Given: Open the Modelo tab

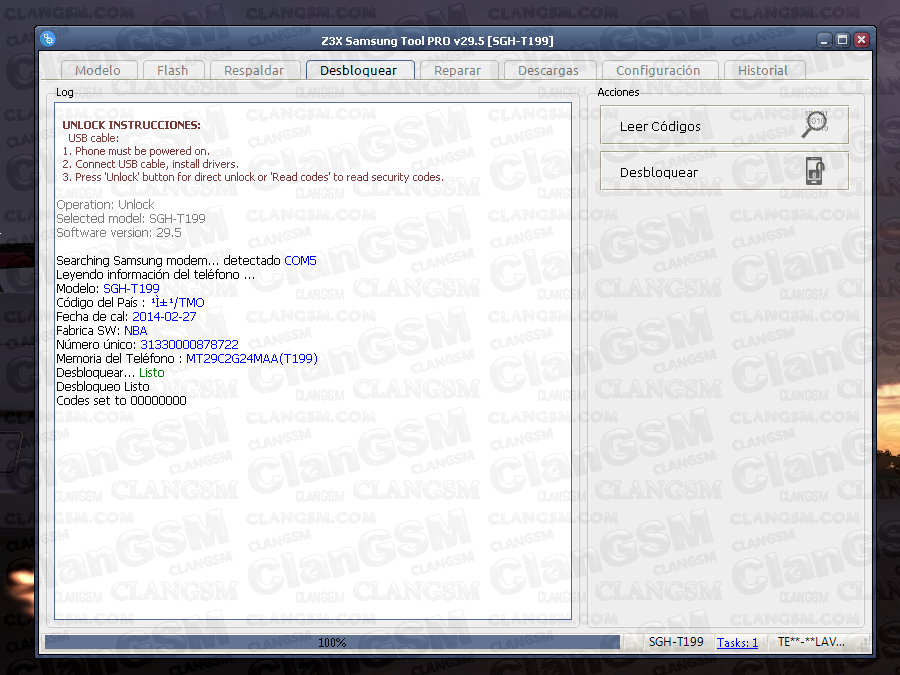Looking at the screenshot, I should coord(98,71).
